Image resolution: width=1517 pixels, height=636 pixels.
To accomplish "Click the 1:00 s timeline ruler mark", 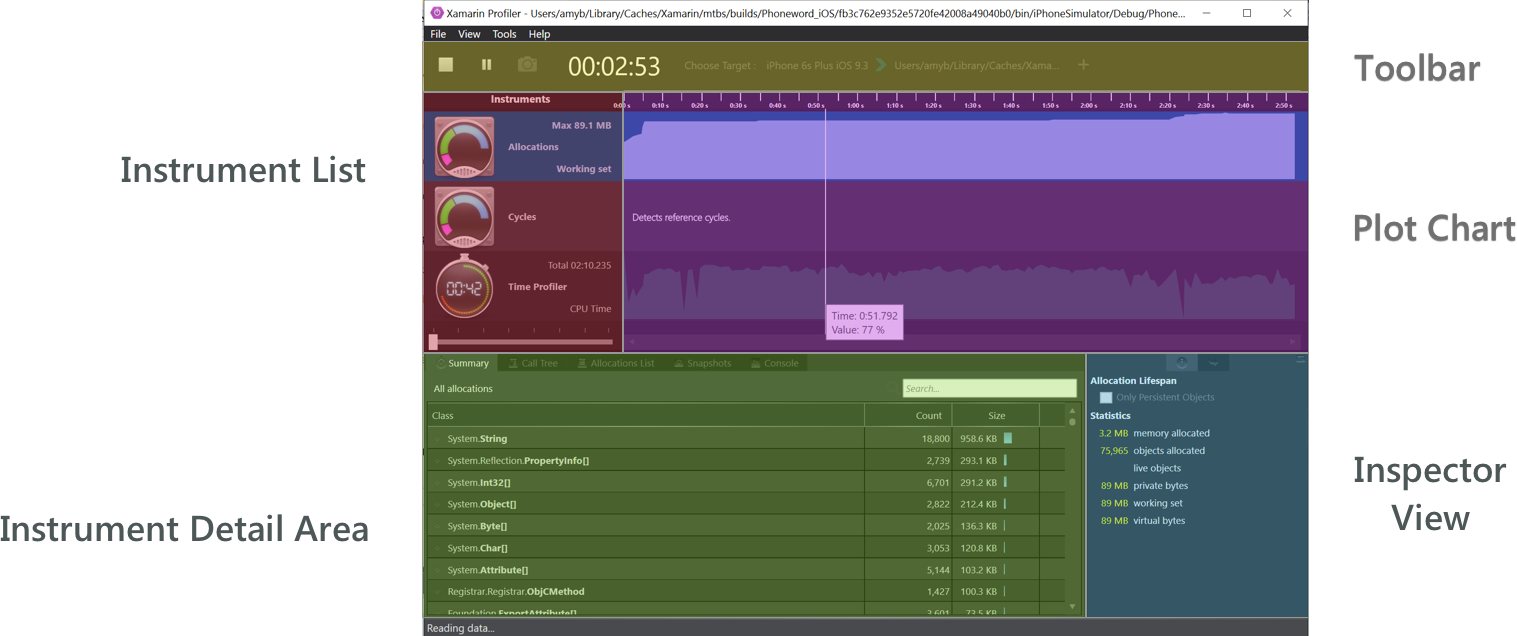I will [855, 104].
